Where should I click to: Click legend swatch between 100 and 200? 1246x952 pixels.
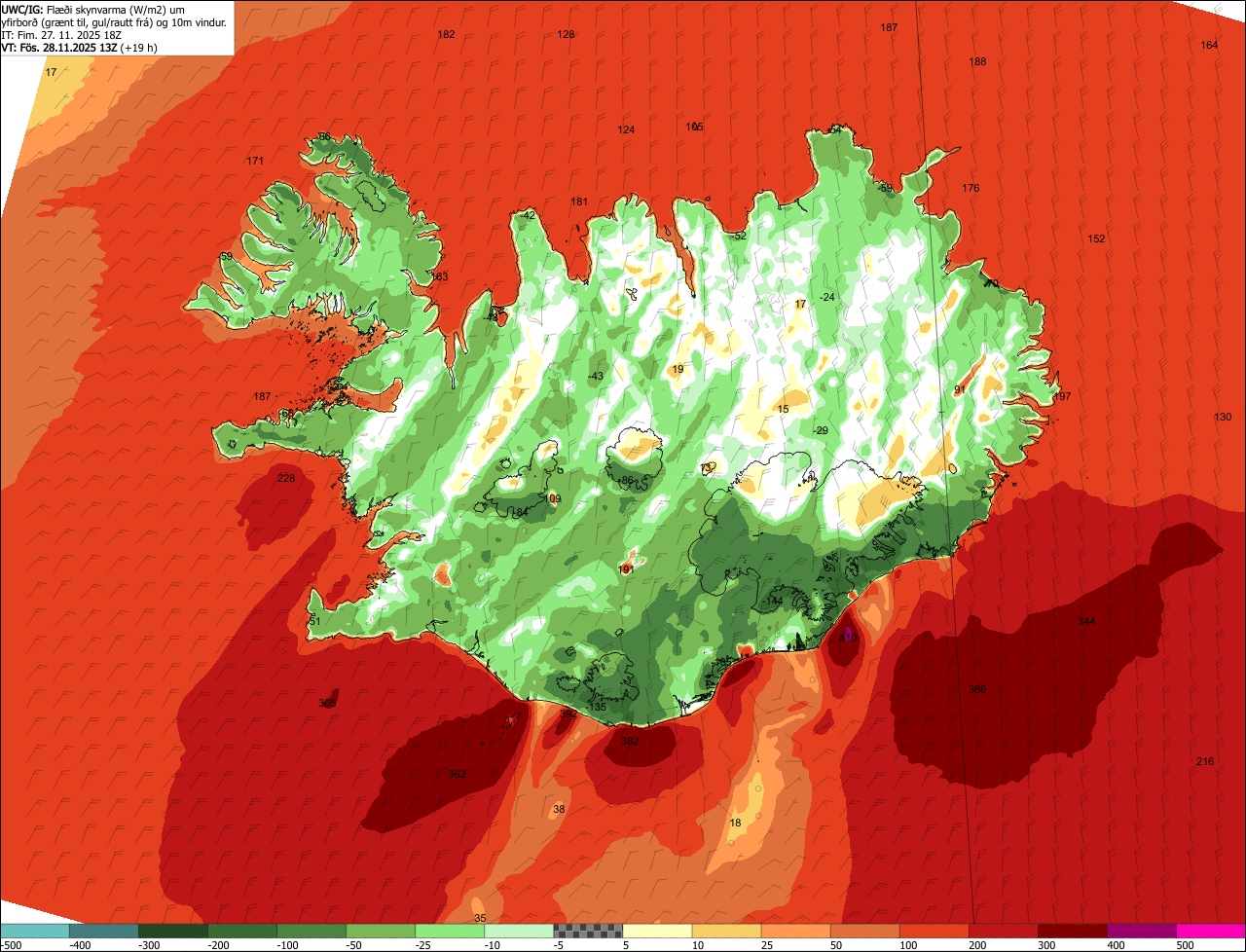934,931
